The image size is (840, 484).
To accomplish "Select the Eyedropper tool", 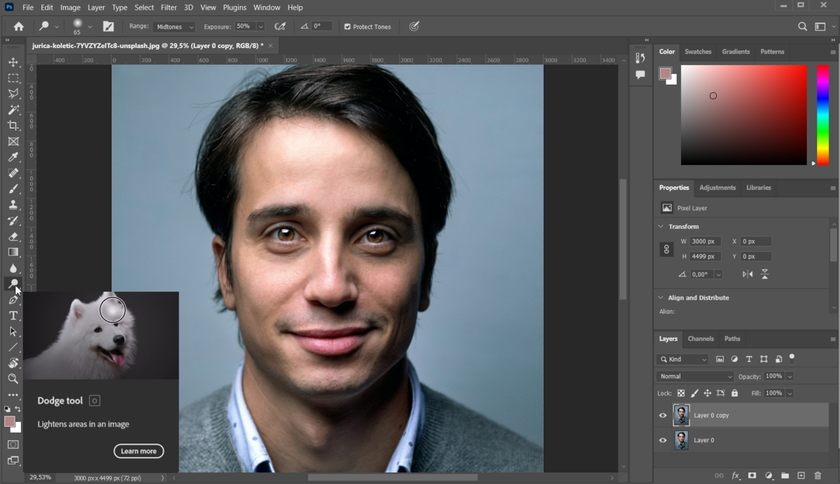I will tap(13, 157).
